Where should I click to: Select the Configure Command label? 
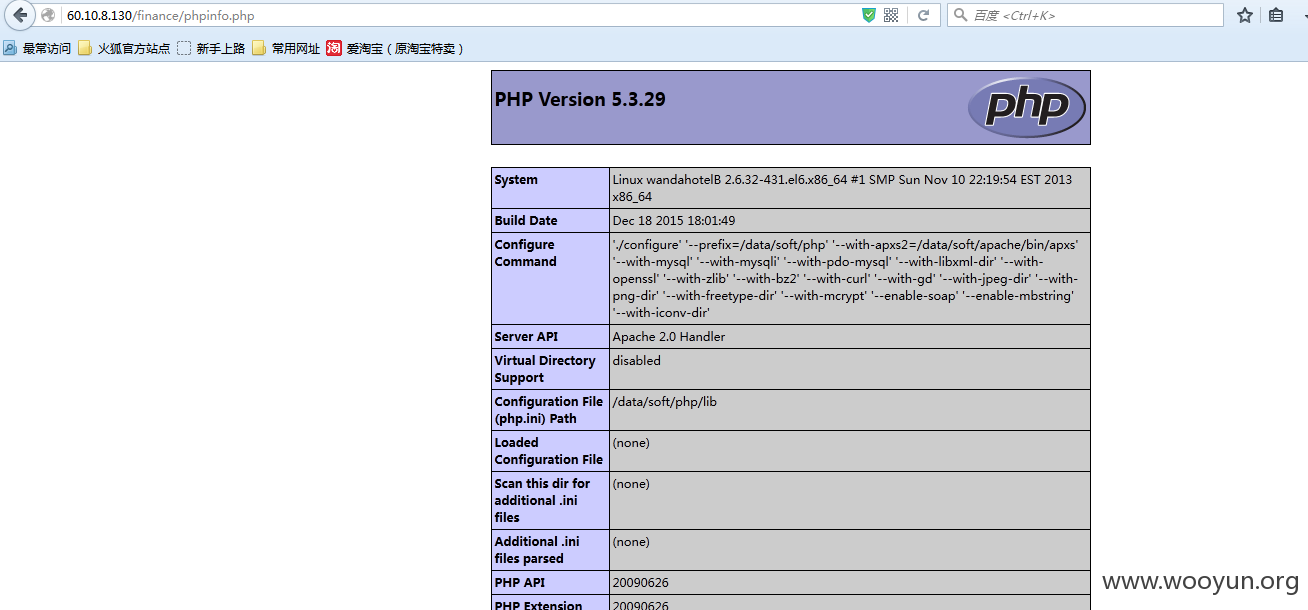tap(525, 253)
